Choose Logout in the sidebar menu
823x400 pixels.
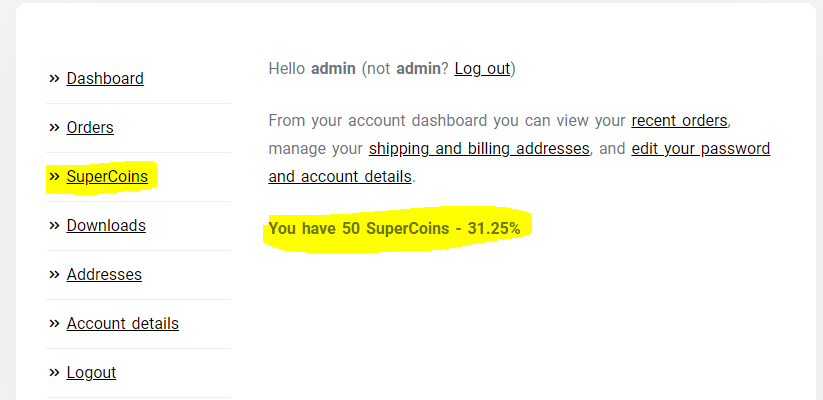tap(91, 372)
